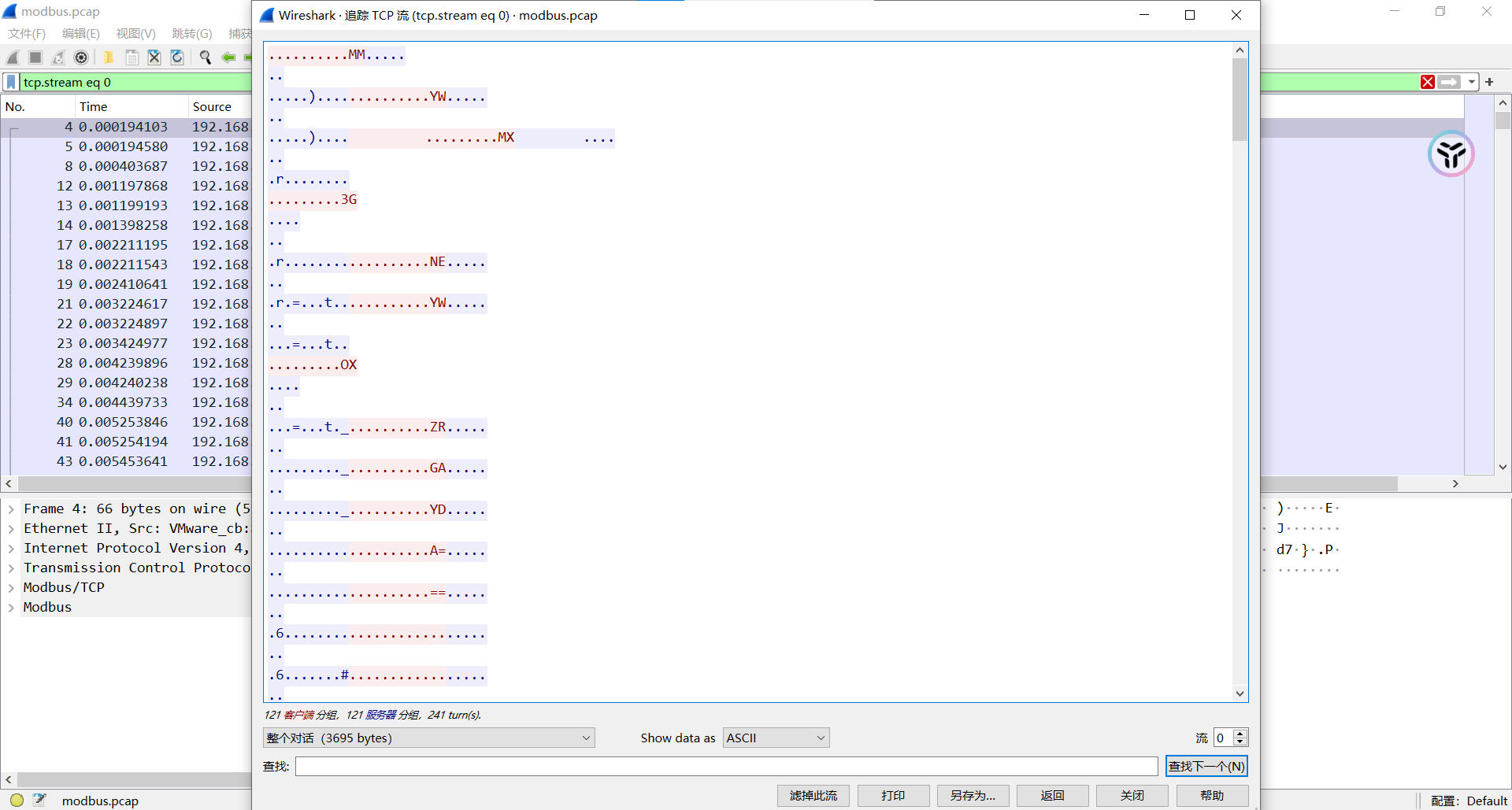Click the display filter bookmark icon

(x=11, y=82)
